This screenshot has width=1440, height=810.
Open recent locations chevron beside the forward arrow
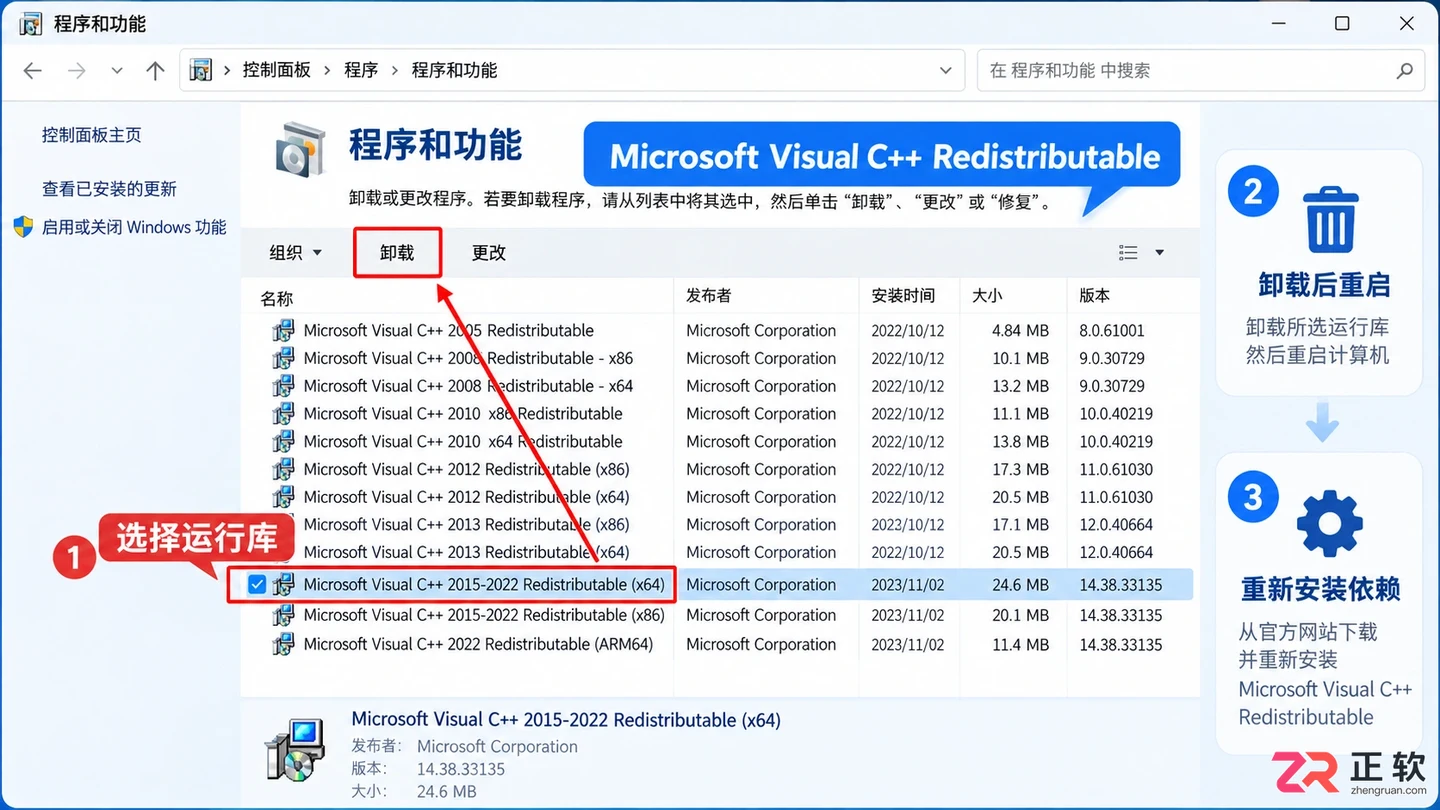[117, 71]
